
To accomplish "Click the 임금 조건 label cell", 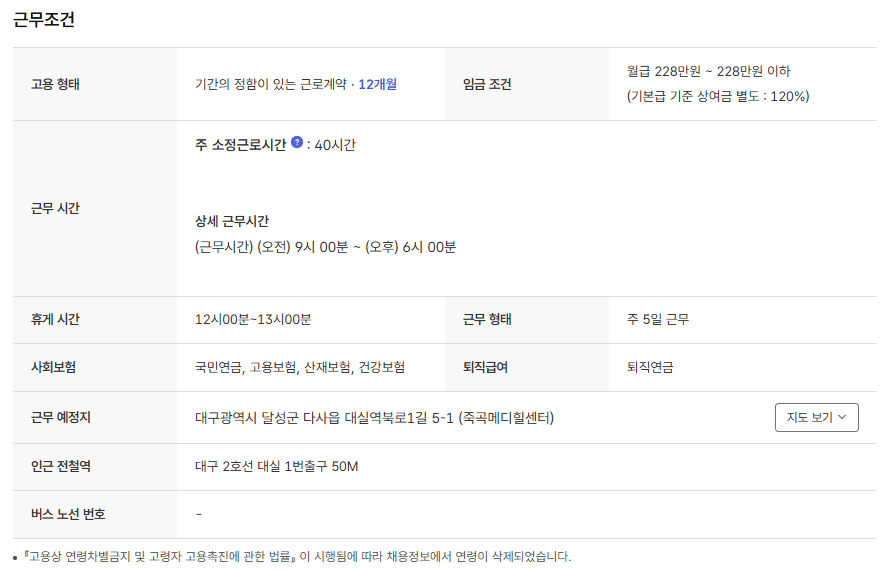I will [527, 84].
